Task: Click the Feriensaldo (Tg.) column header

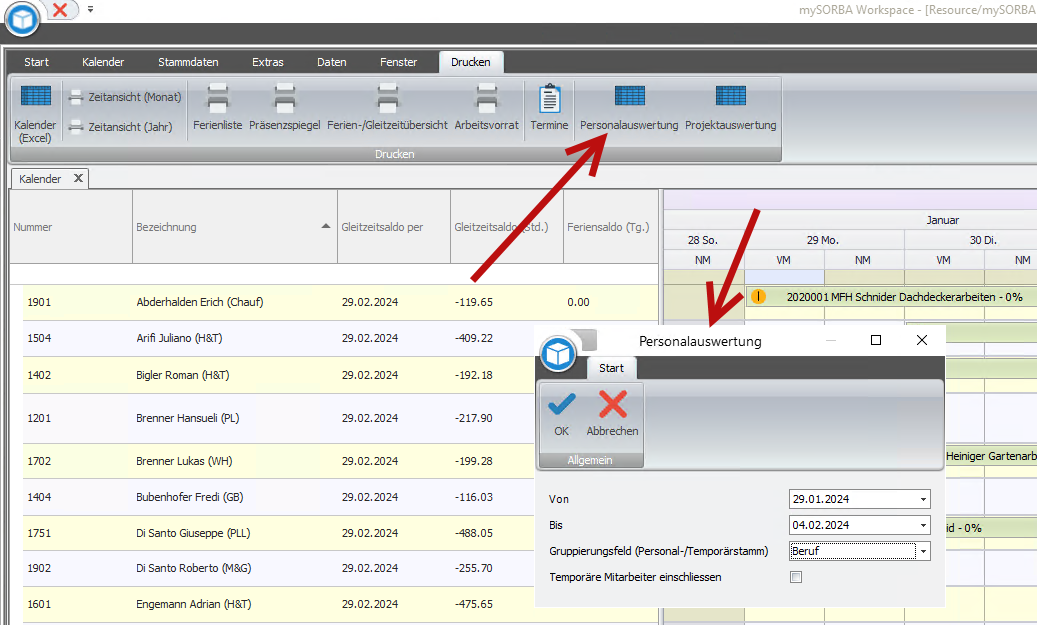Action: click(608, 227)
